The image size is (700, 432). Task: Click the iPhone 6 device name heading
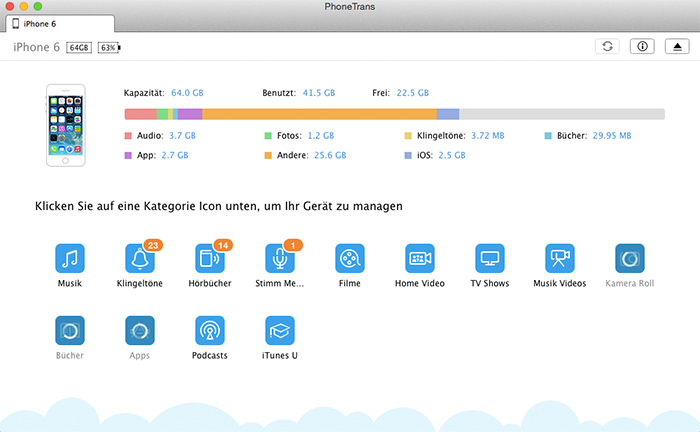[x=36, y=47]
